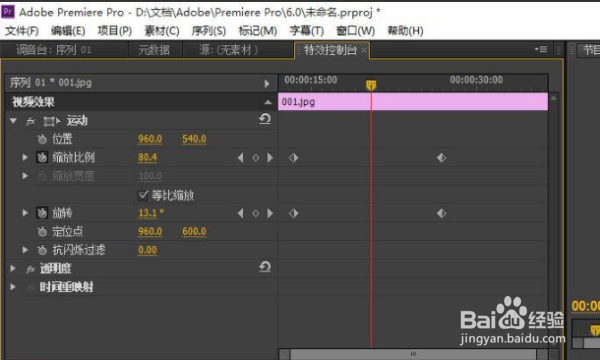Edit 缩放比例 value 80.4
Viewport: 600px width, 360px height.
tap(148, 157)
